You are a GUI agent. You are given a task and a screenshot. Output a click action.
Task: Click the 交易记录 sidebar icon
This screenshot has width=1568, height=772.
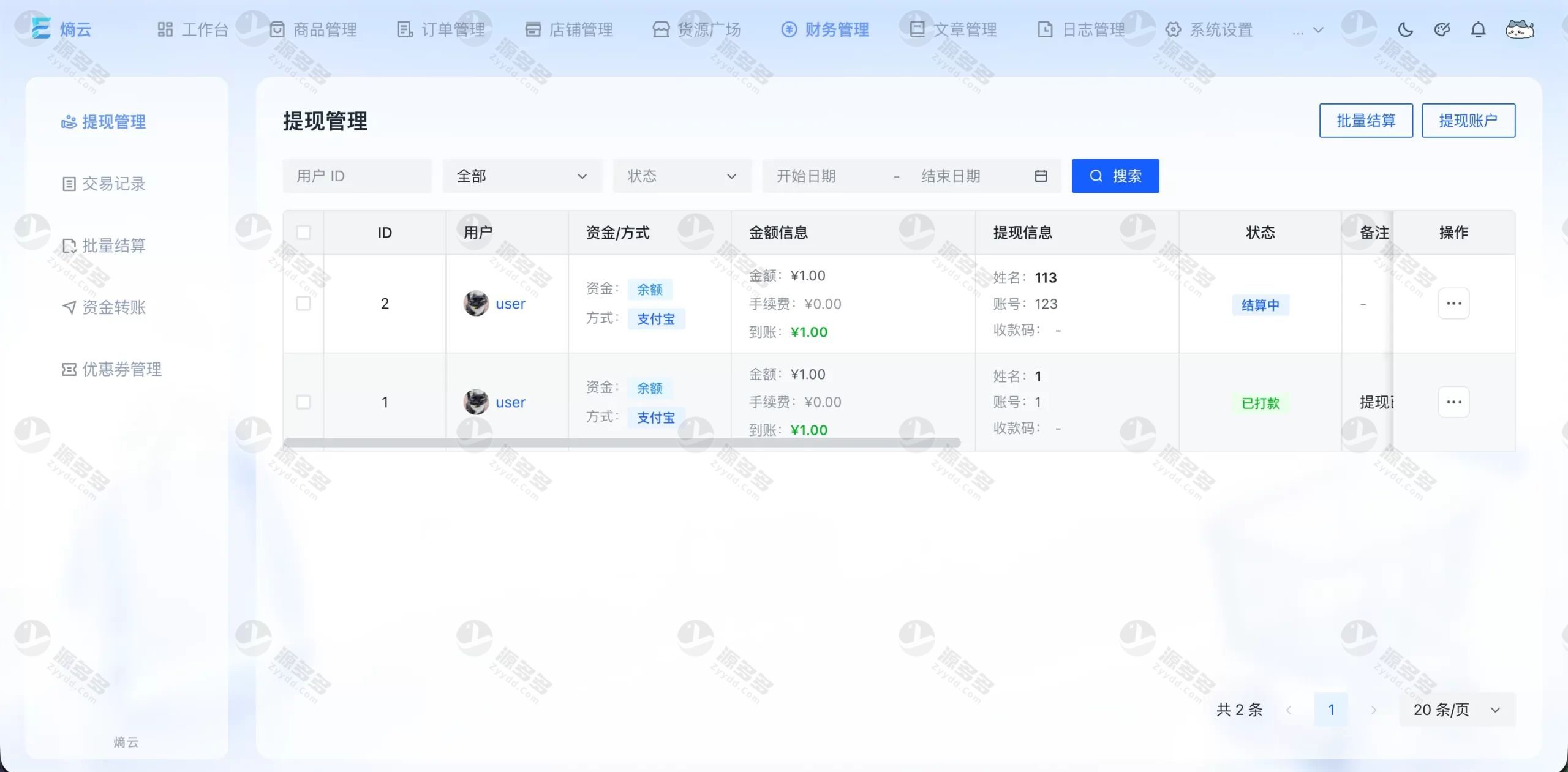pos(69,184)
